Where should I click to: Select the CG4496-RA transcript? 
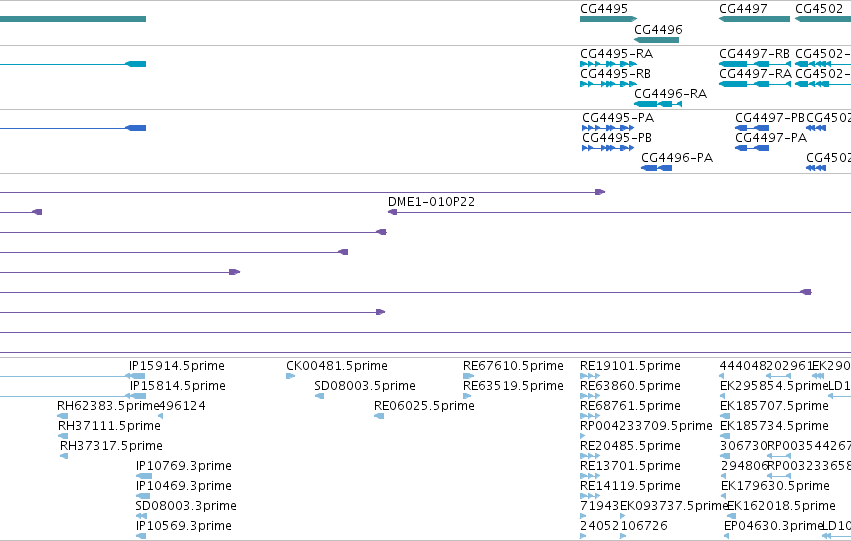click(658, 104)
